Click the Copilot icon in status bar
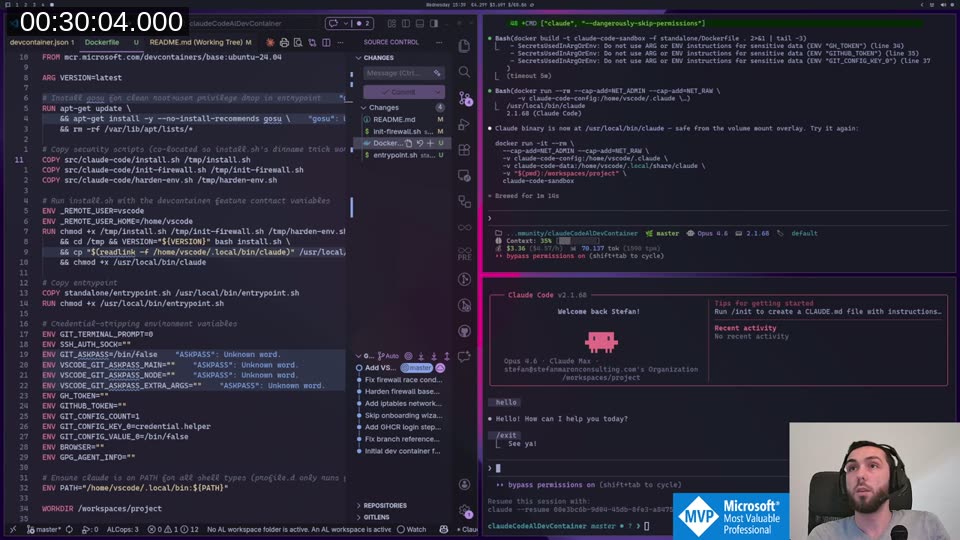 click(444, 529)
